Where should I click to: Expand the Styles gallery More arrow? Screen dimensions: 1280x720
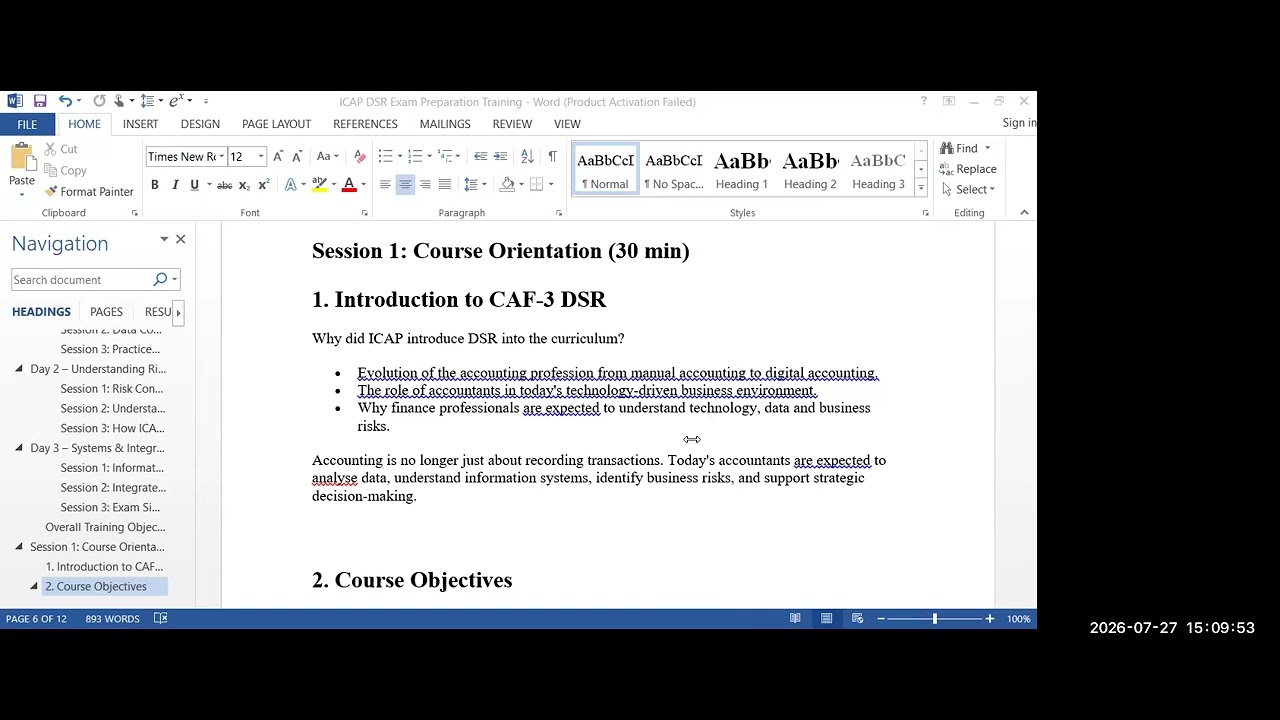click(x=921, y=188)
